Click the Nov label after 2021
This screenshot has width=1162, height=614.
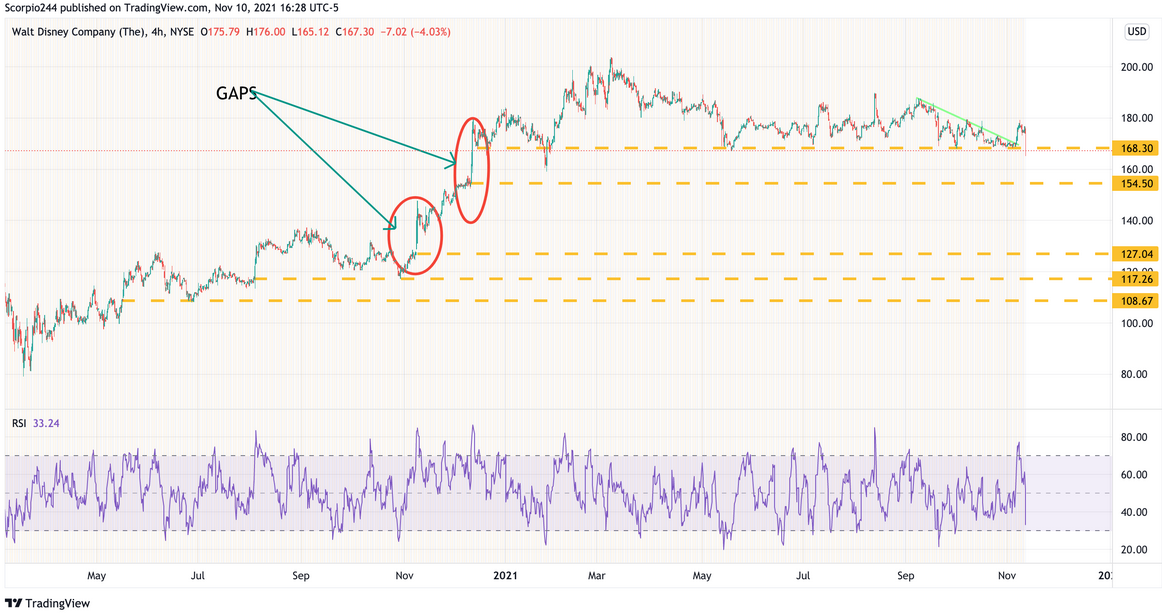[1006, 575]
